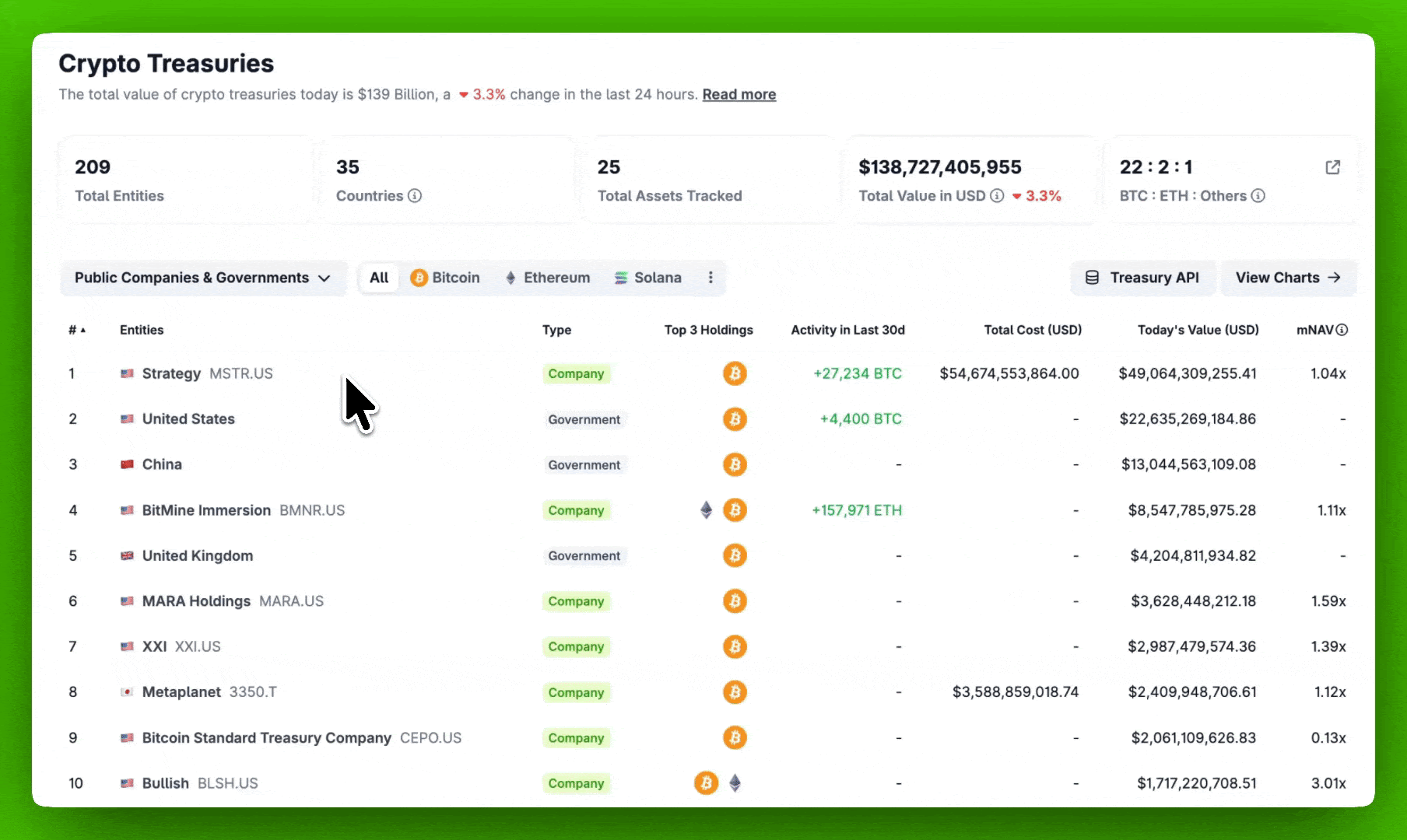Click the BTC : ETH : Others info icon
Screen dimensions: 1407x840
pos(1258,196)
